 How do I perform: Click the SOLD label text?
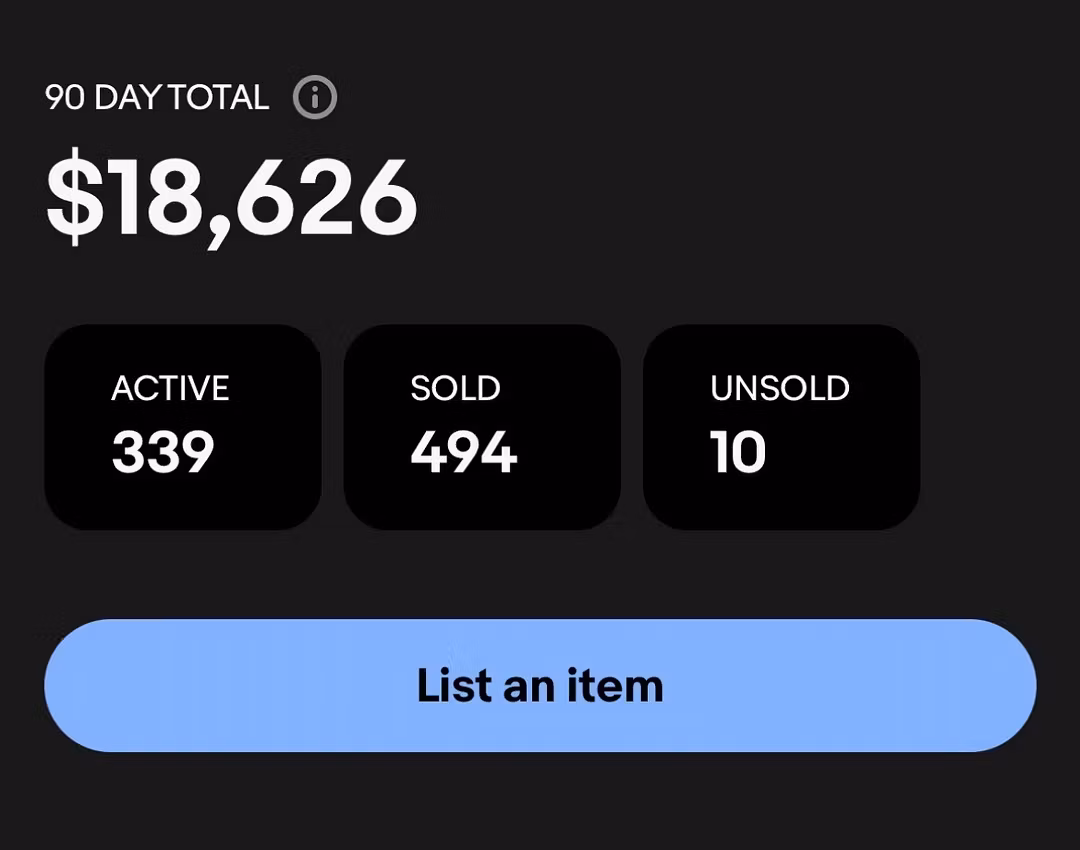455,388
